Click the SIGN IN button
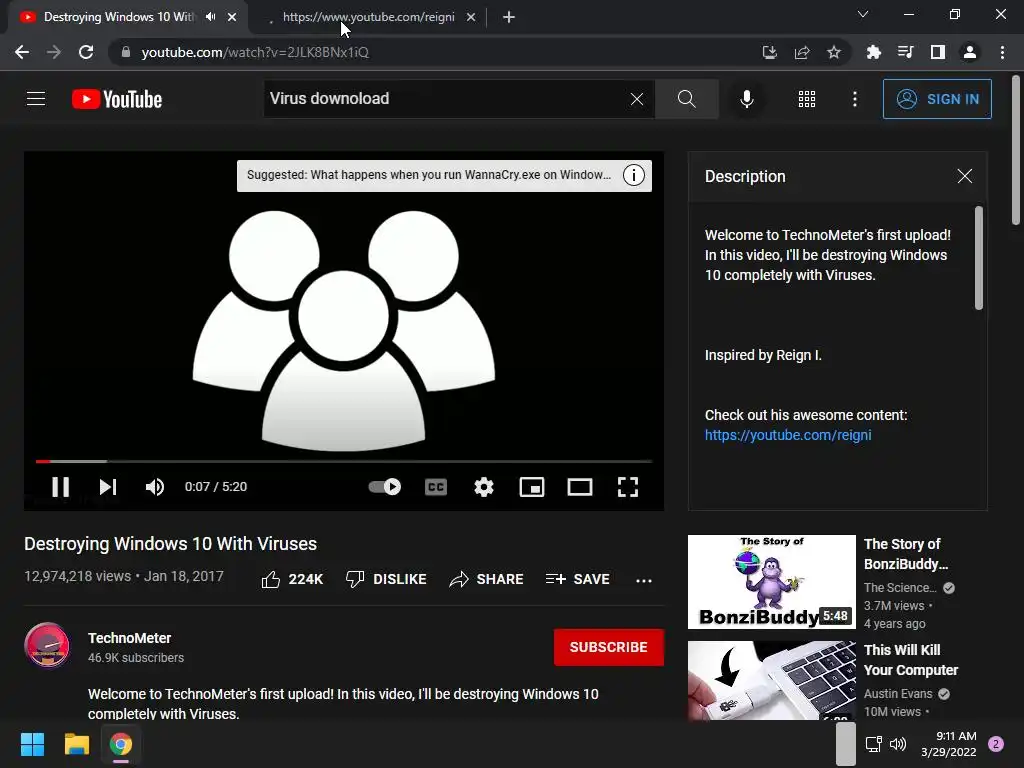The width and height of the screenshot is (1024, 768). click(937, 99)
